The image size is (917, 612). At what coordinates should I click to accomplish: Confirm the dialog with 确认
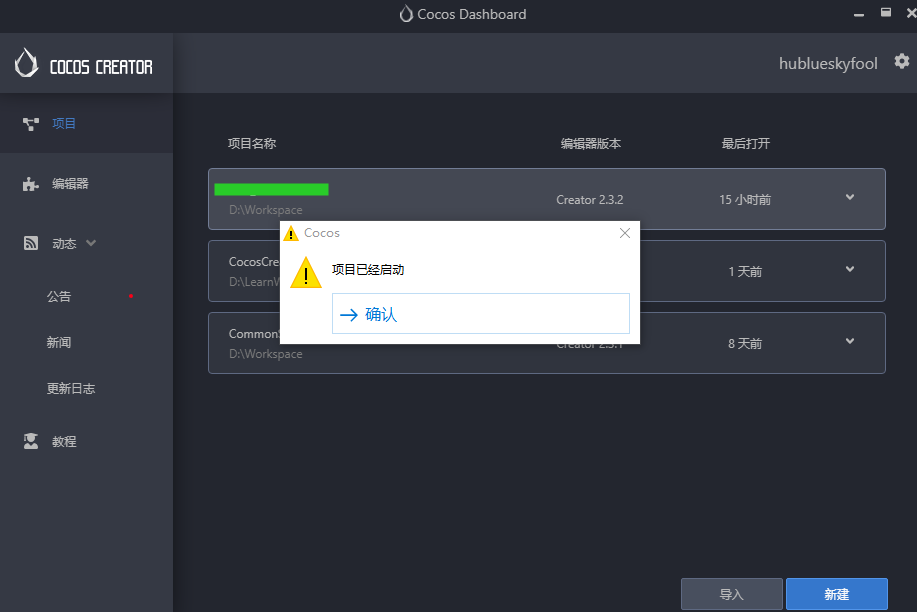pyautogui.click(x=481, y=314)
